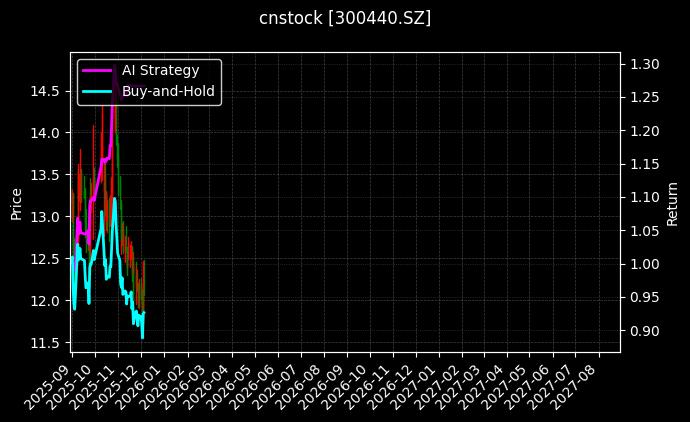This screenshot has width=690, height=422.
Task: Click the 1.15 return tick label
Action: click(644, 164)
